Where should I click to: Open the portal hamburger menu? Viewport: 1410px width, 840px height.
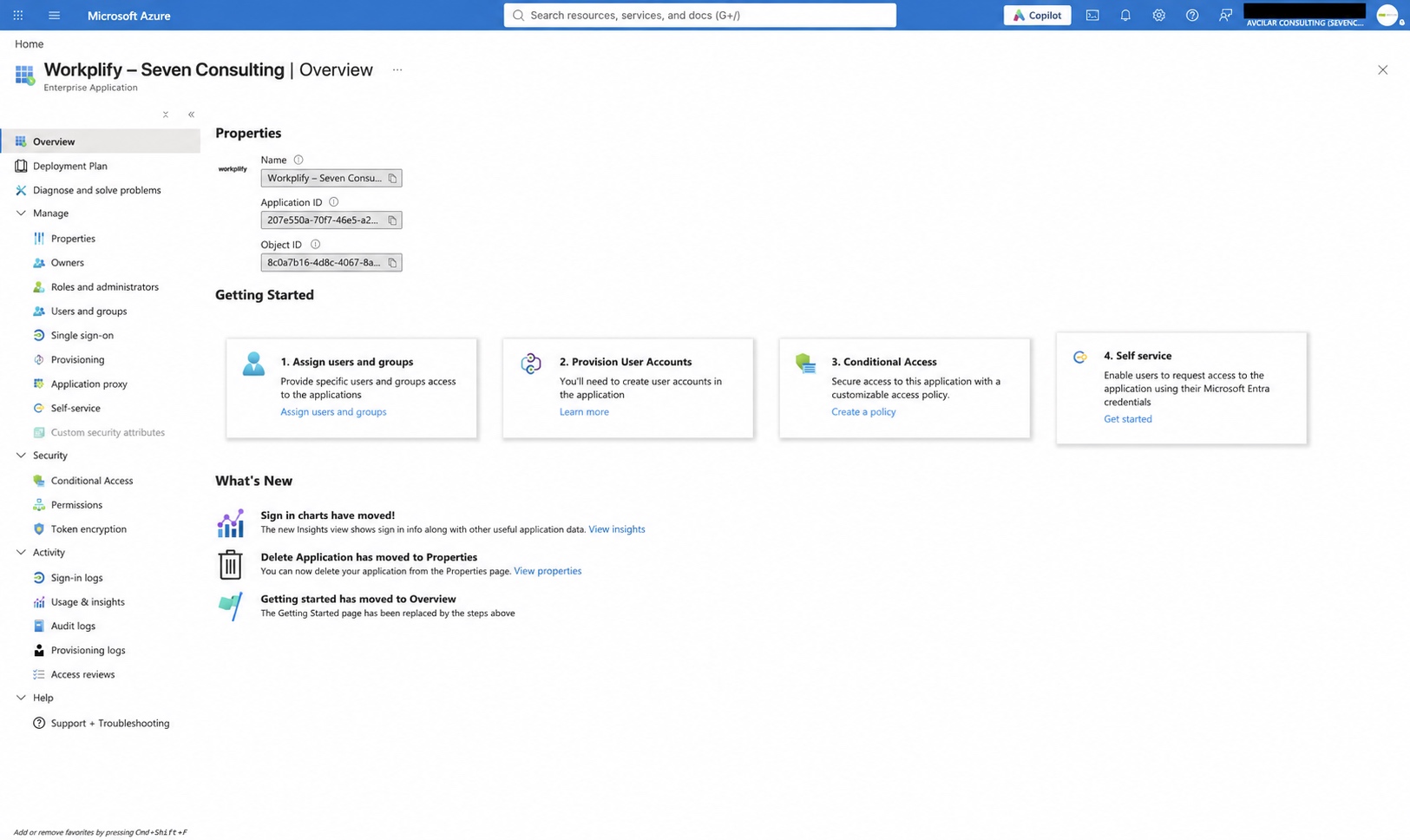(54, 16)
